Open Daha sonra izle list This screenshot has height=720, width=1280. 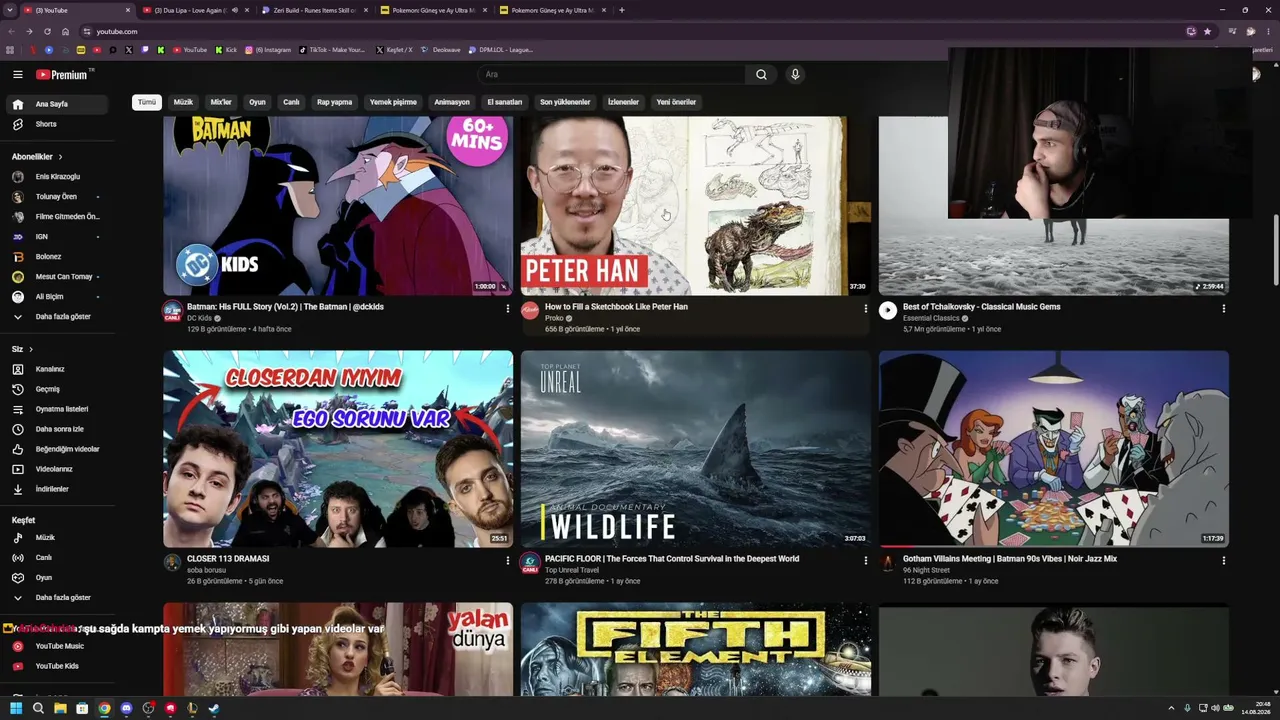click(58, 429)
